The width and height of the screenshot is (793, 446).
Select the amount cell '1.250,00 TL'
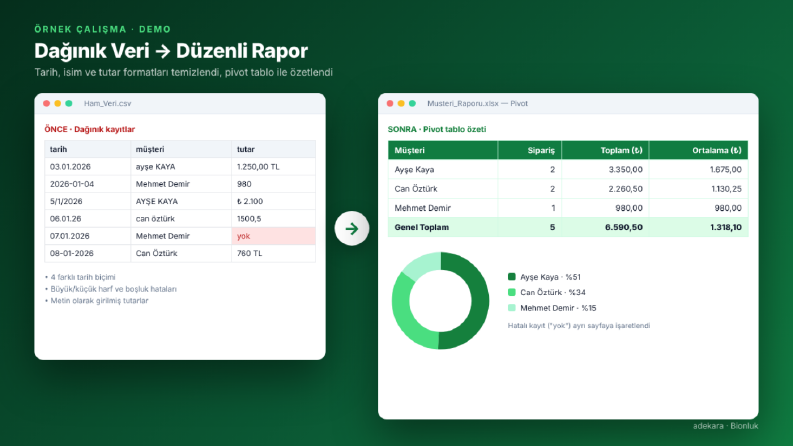click(x=274, y=166)
